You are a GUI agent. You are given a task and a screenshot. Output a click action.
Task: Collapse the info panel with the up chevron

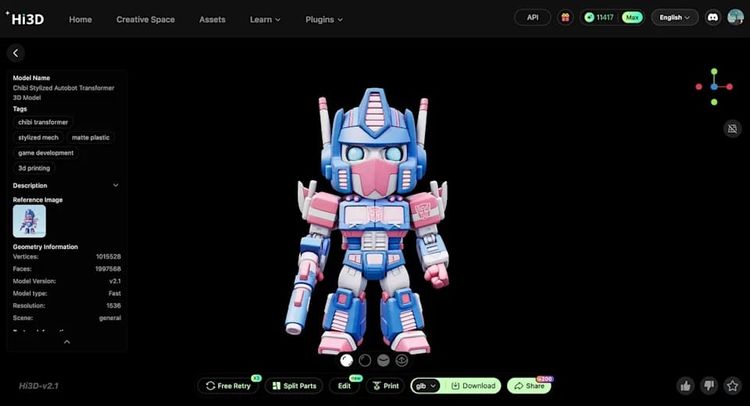coord(67,342)
